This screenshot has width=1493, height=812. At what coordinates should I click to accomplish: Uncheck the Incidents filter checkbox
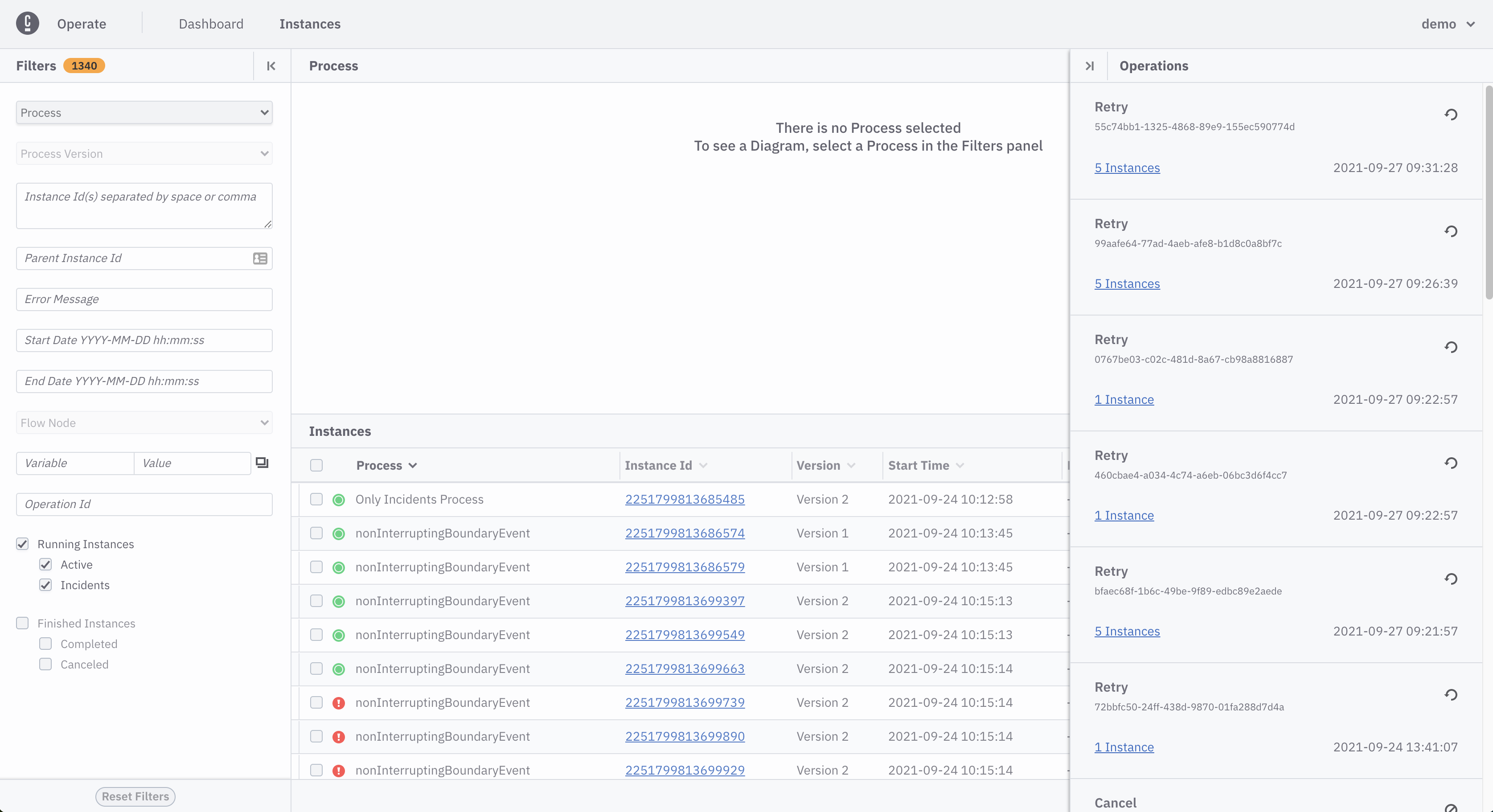(x=45, y=585)
